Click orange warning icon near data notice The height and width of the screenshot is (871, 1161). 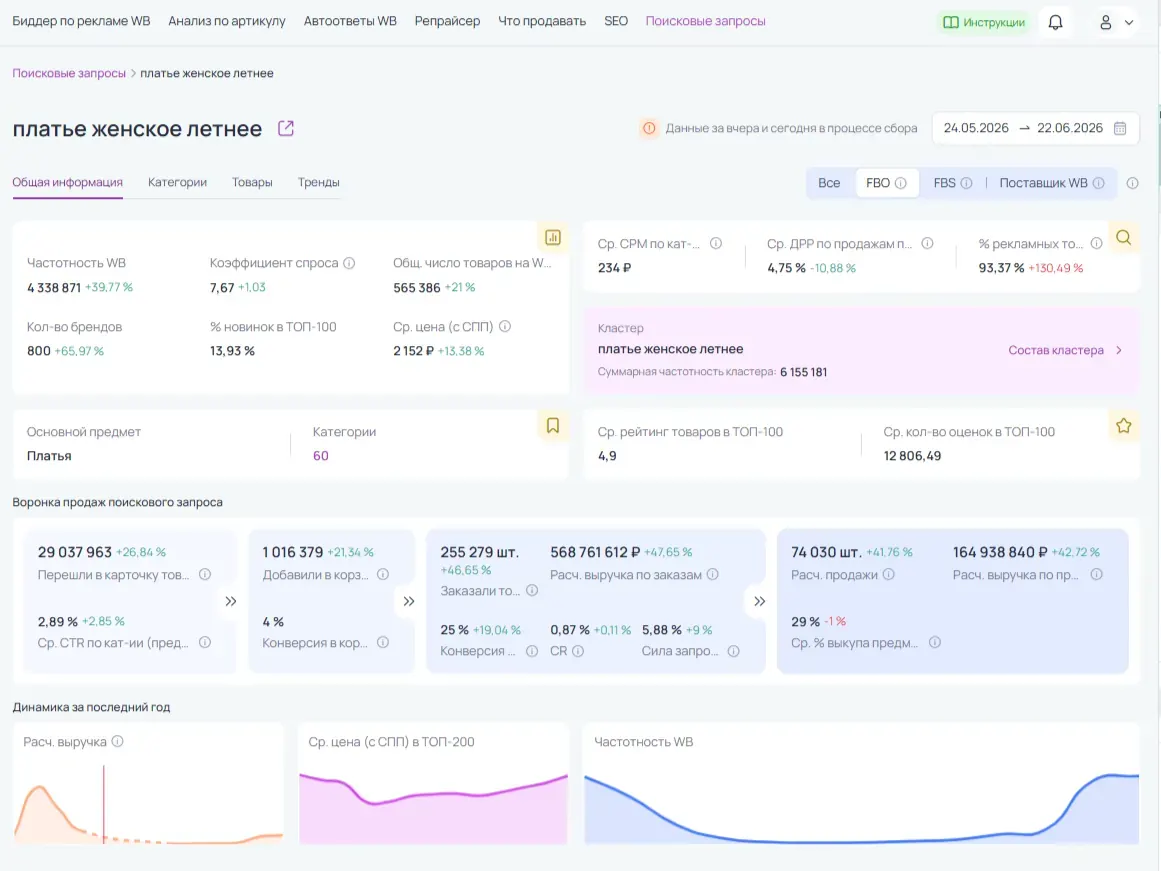[x=649, y=128]
